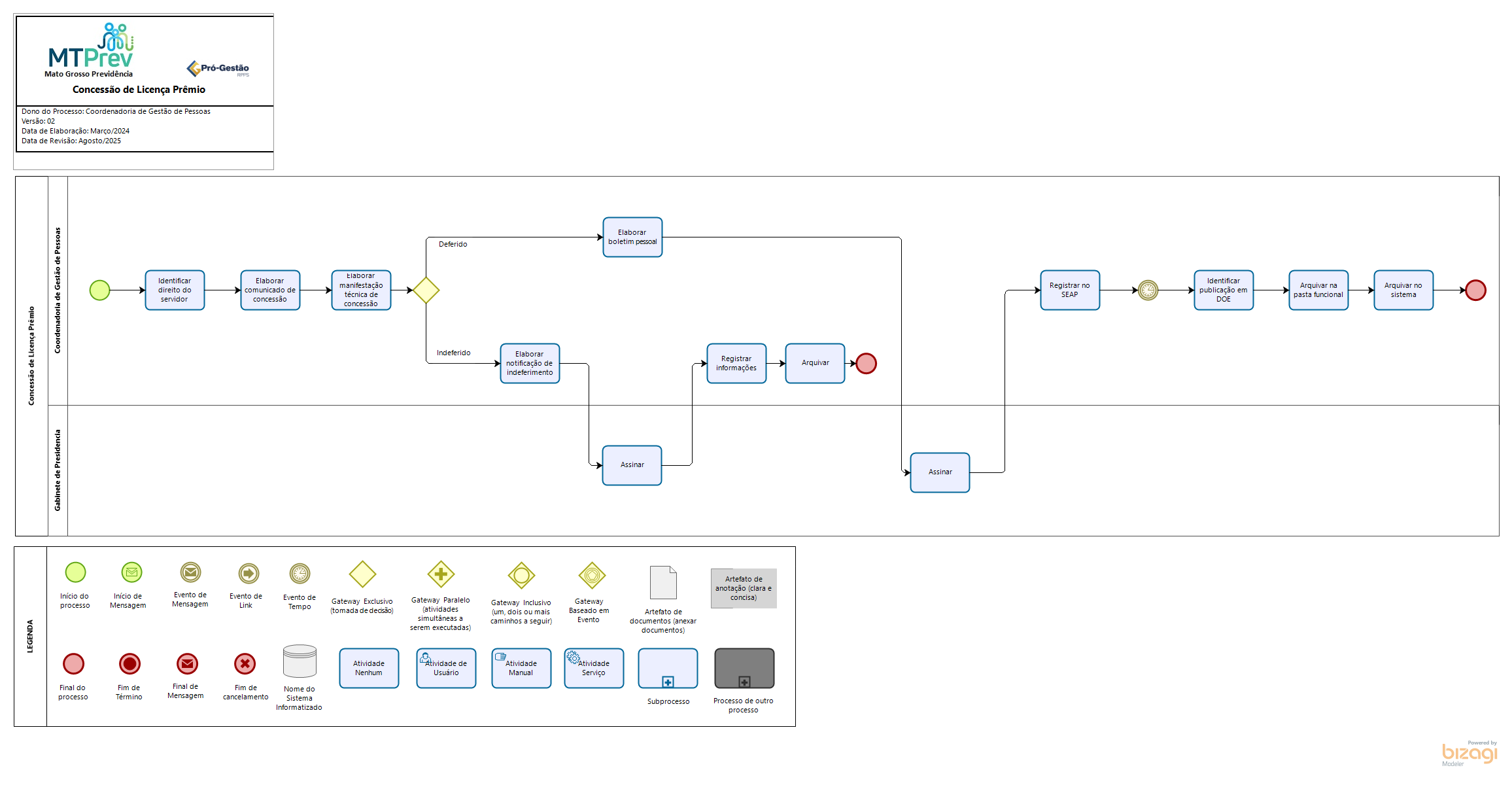Click the exclusive gateway diamond in process
Image resolution: width=1512 pixels, height=787 pixels.
(x=426, y=290)
